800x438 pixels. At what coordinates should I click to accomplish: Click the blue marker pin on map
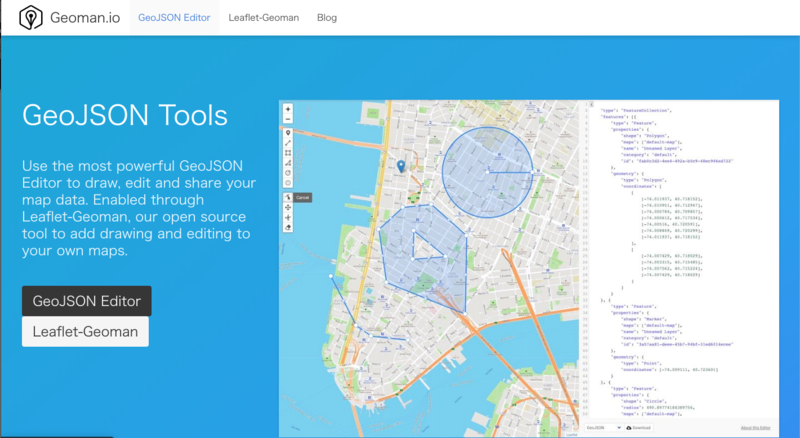coord(401,166)
